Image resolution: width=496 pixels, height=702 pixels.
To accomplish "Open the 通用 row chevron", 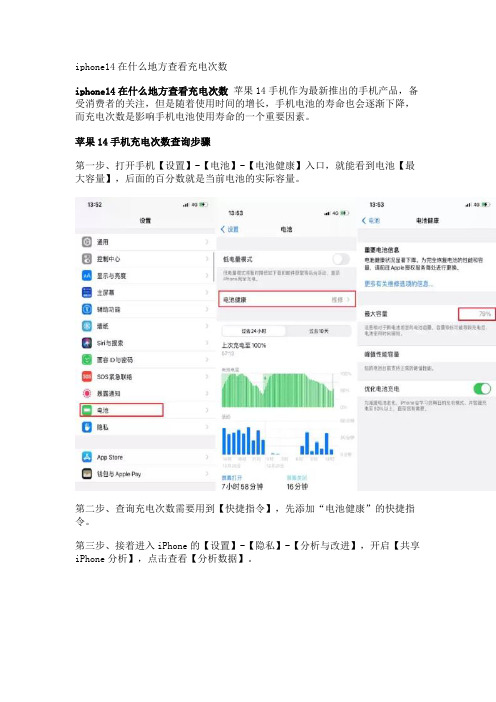I will pyautogui.click(x=207, y=242).
